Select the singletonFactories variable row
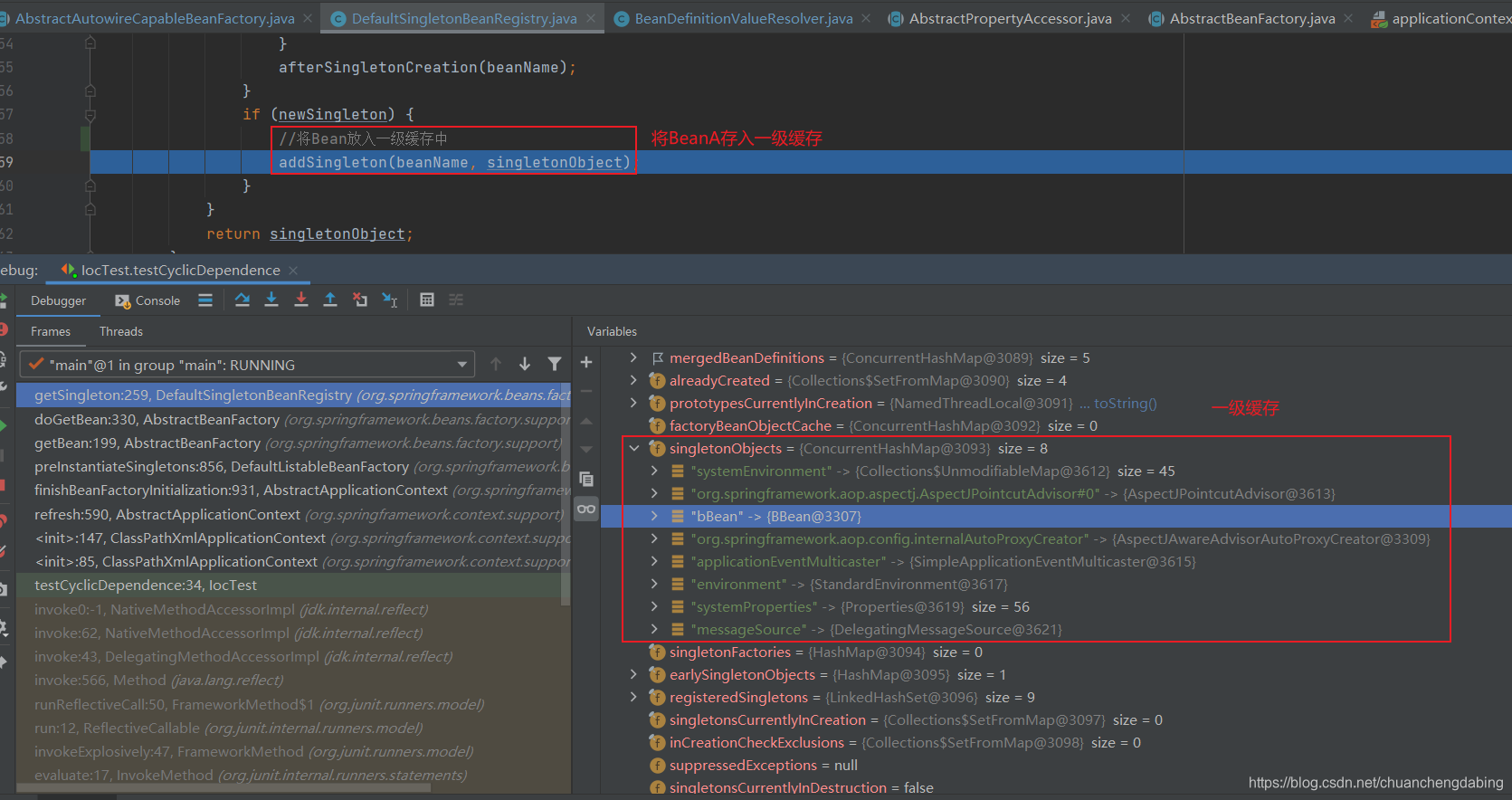Image resolution: width=1512 pixels, height=800 pixels. (1056, 652)
